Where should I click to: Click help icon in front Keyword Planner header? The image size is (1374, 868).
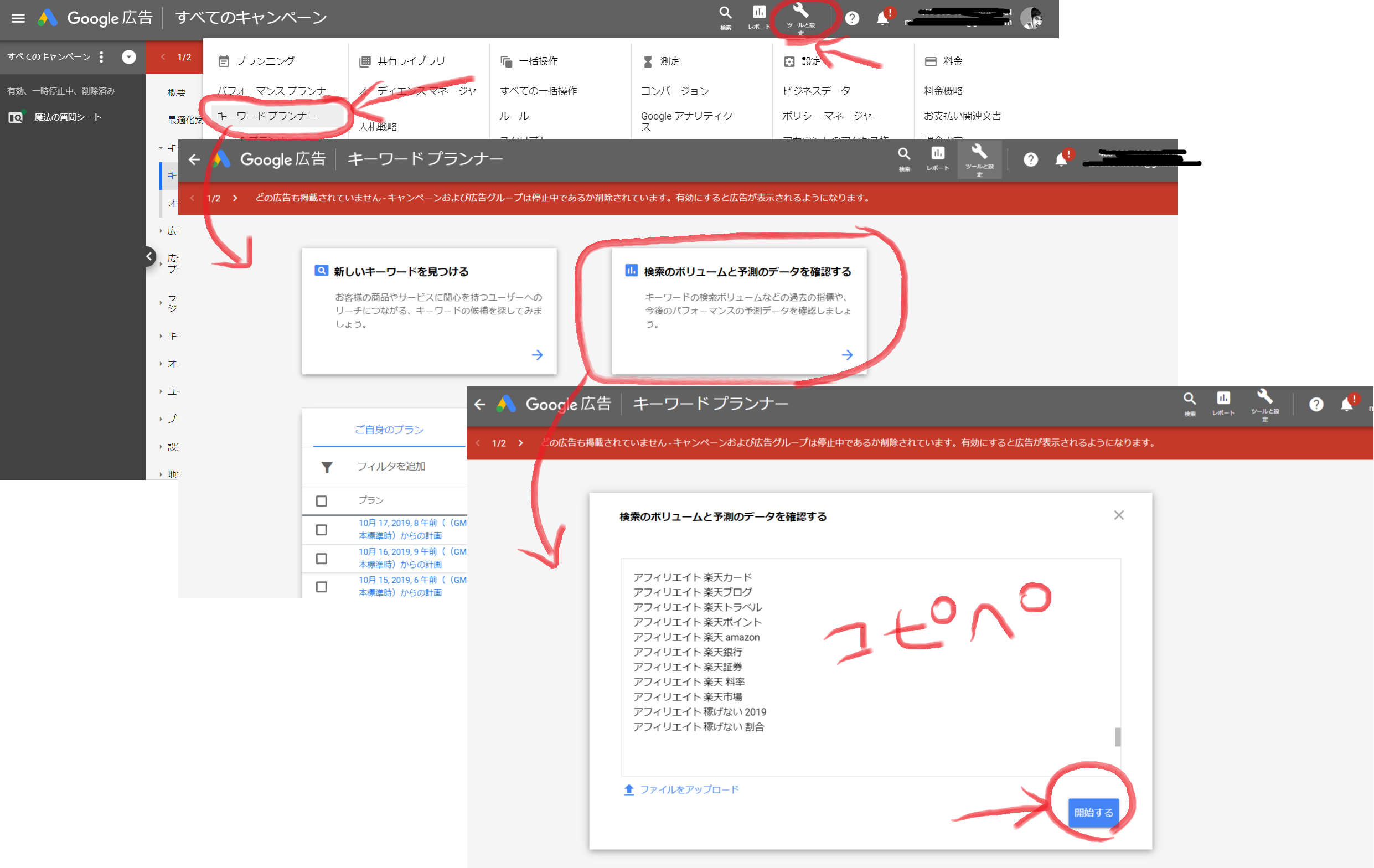click(1316, 405)
